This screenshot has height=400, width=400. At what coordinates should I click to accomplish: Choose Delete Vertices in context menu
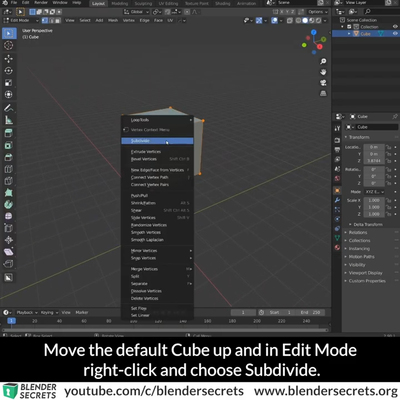pyautogui.click(x=157, y=298)
